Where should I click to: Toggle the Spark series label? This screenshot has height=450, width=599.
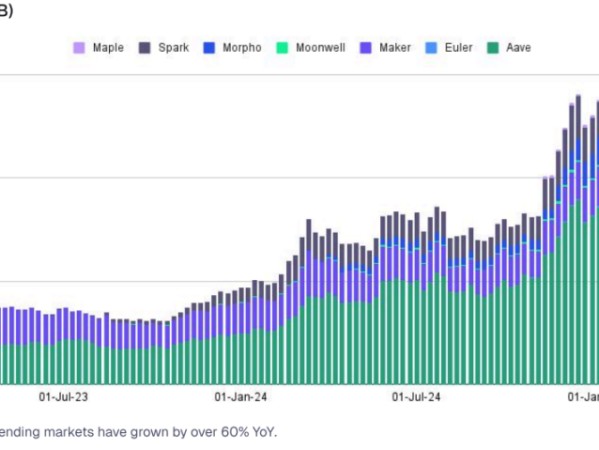(173, 48)
